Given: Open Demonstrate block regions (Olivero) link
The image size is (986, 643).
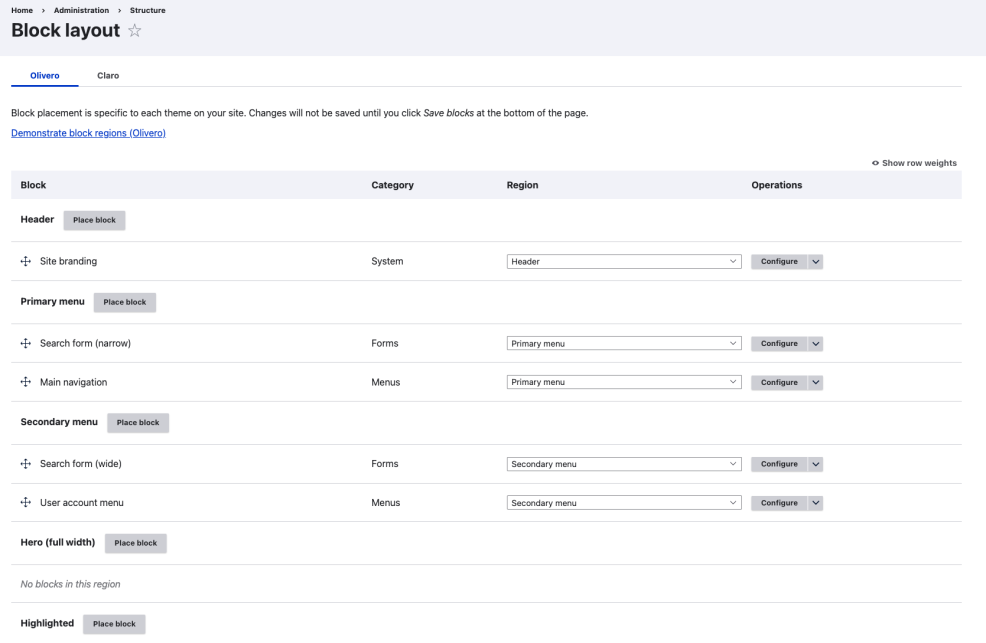Looking at the screenshot, I should 88,133.
